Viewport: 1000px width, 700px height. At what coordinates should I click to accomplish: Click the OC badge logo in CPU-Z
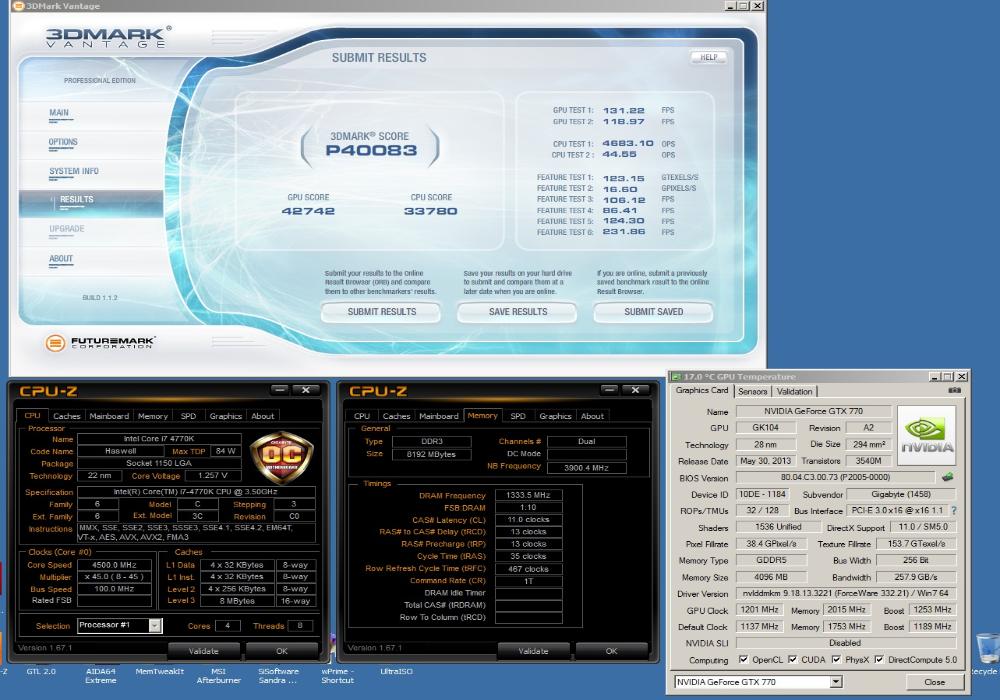tap(281, 458)
